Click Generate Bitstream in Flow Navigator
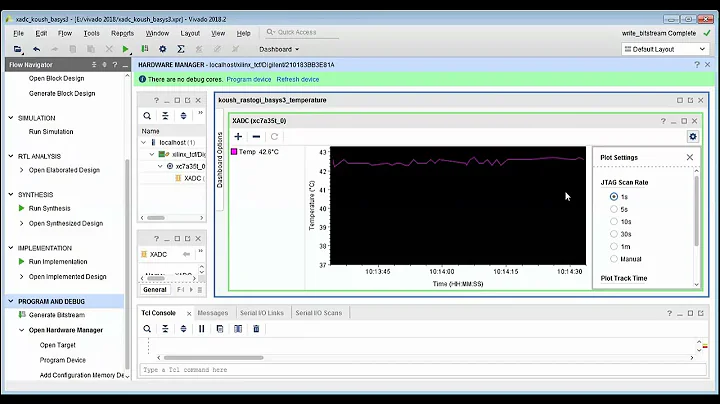 57,315
